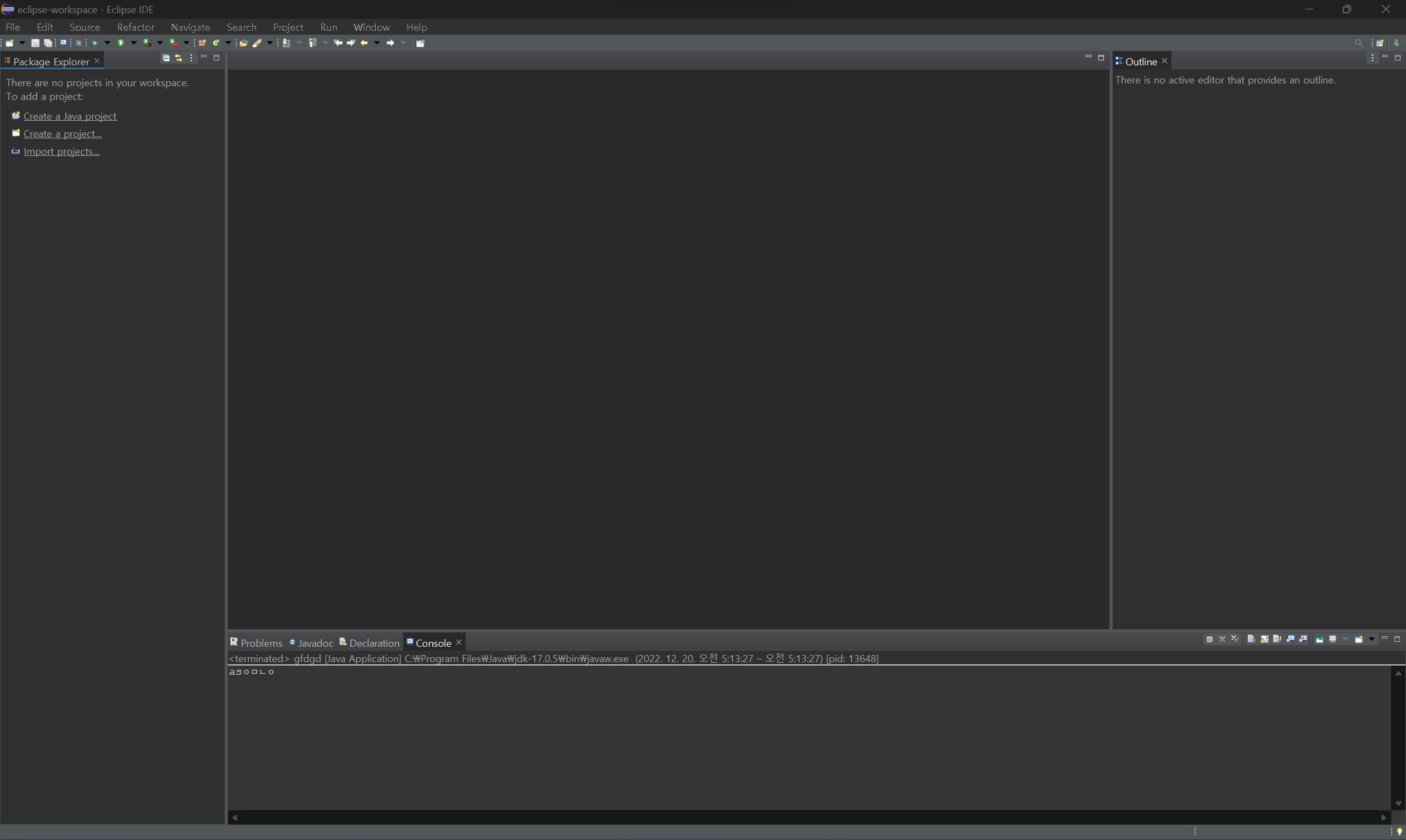The height and width of the screenshot is (840, 1406).
Task: Click the console horizontal scrollbar track
Action: pyautogui.click(x=793, y=817)
